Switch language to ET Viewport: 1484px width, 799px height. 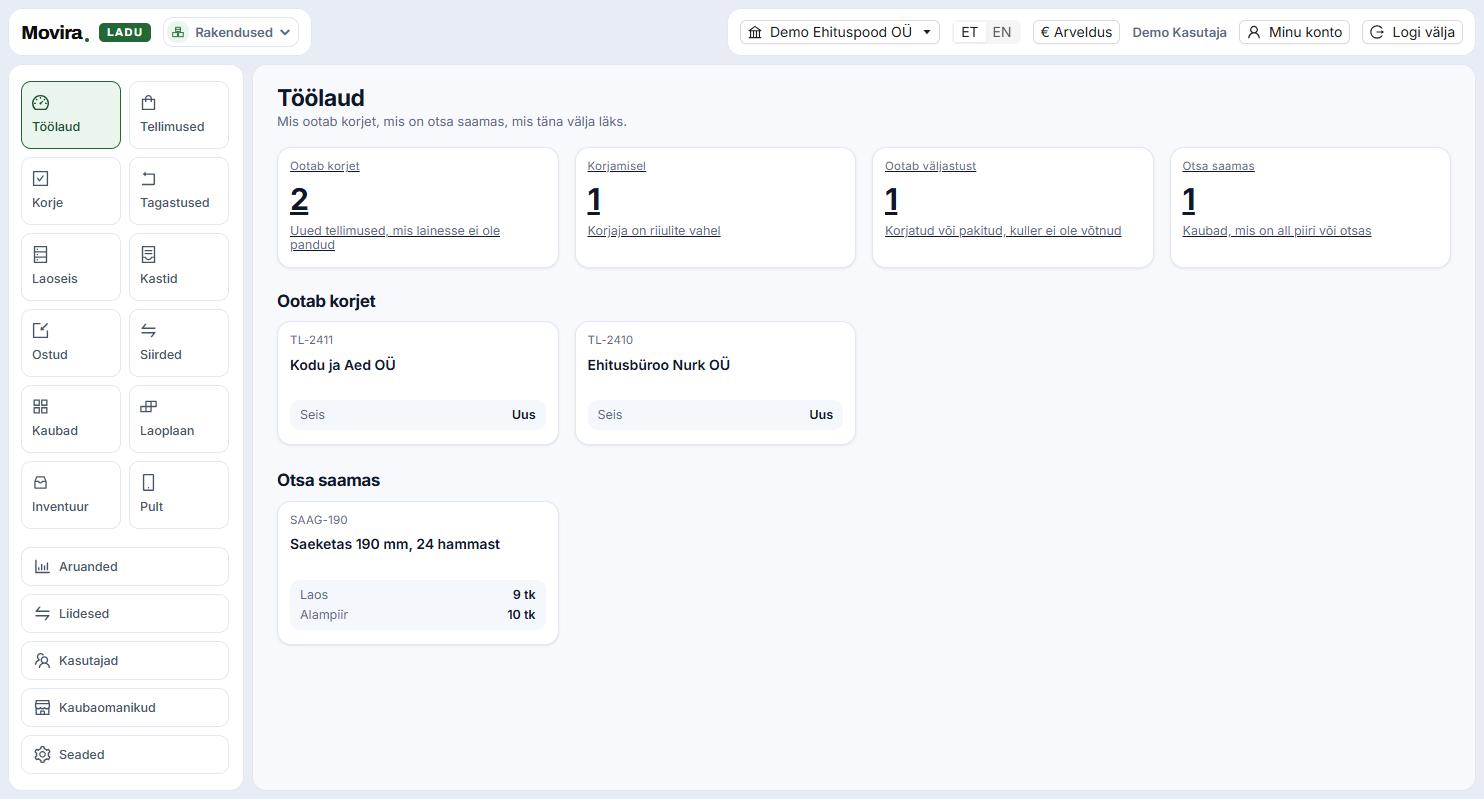(x=969, y=32)
